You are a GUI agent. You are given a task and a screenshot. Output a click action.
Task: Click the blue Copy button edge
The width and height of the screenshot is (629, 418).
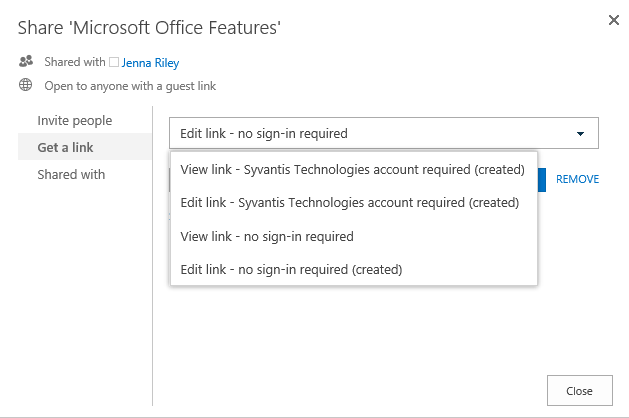pyautogui.click(x=542, y=180)
